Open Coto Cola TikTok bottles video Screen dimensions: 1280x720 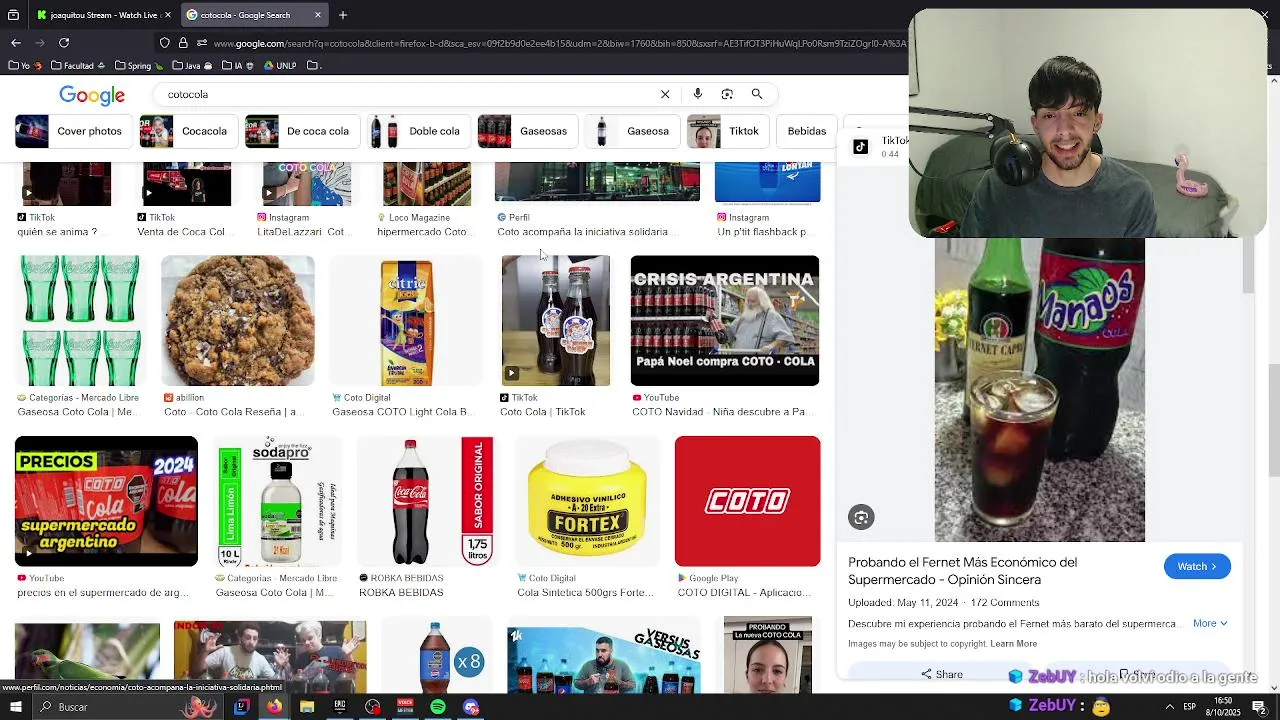(555, 321)
